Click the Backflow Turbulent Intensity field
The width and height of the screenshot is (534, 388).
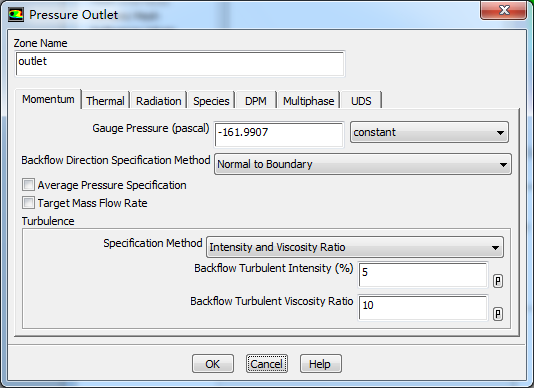[423, 275]
